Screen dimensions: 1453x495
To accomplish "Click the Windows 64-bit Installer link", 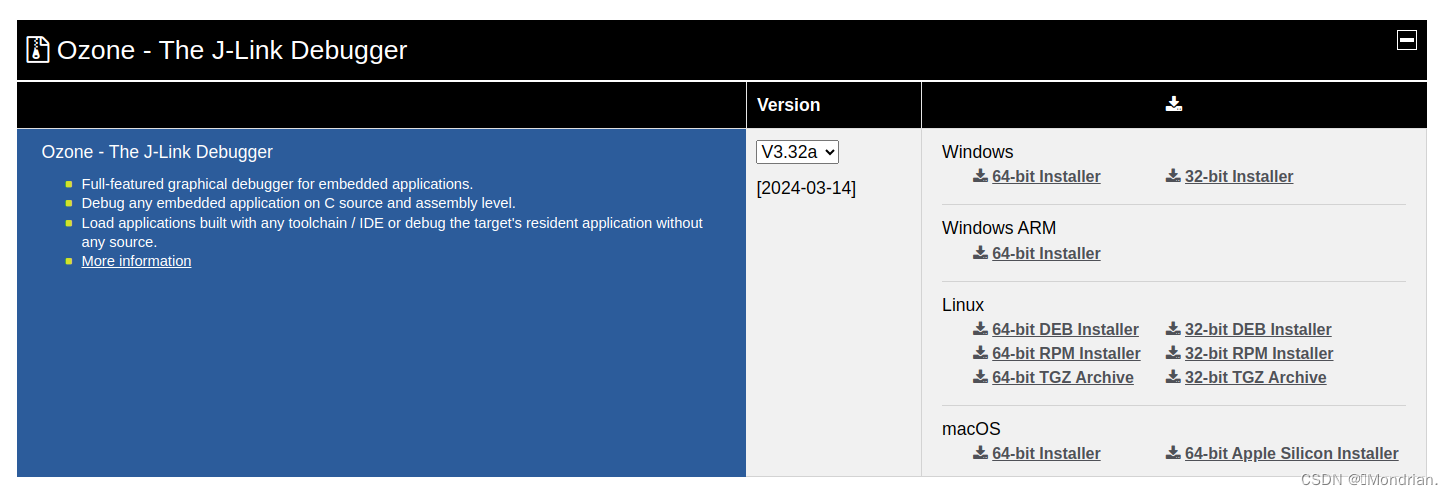I will [1046, 176].
